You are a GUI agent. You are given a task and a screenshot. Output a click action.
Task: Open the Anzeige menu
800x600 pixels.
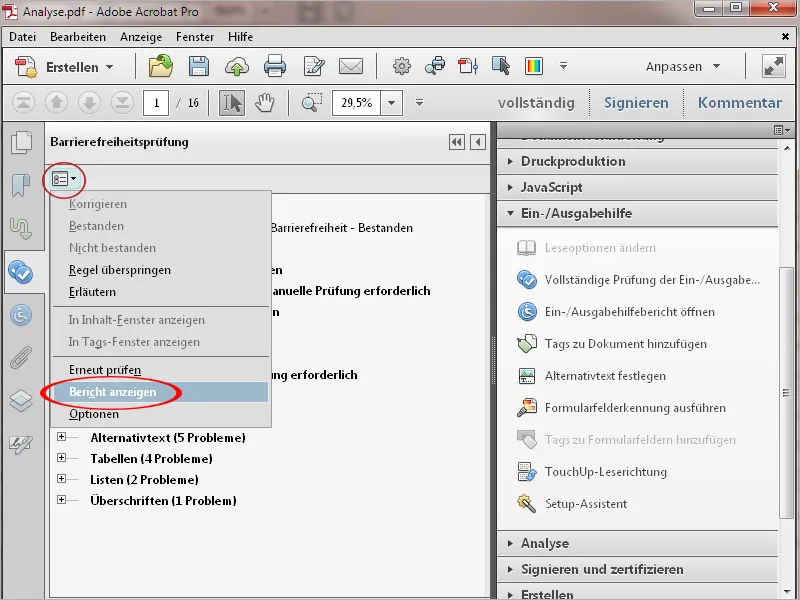tap(141, 37)
